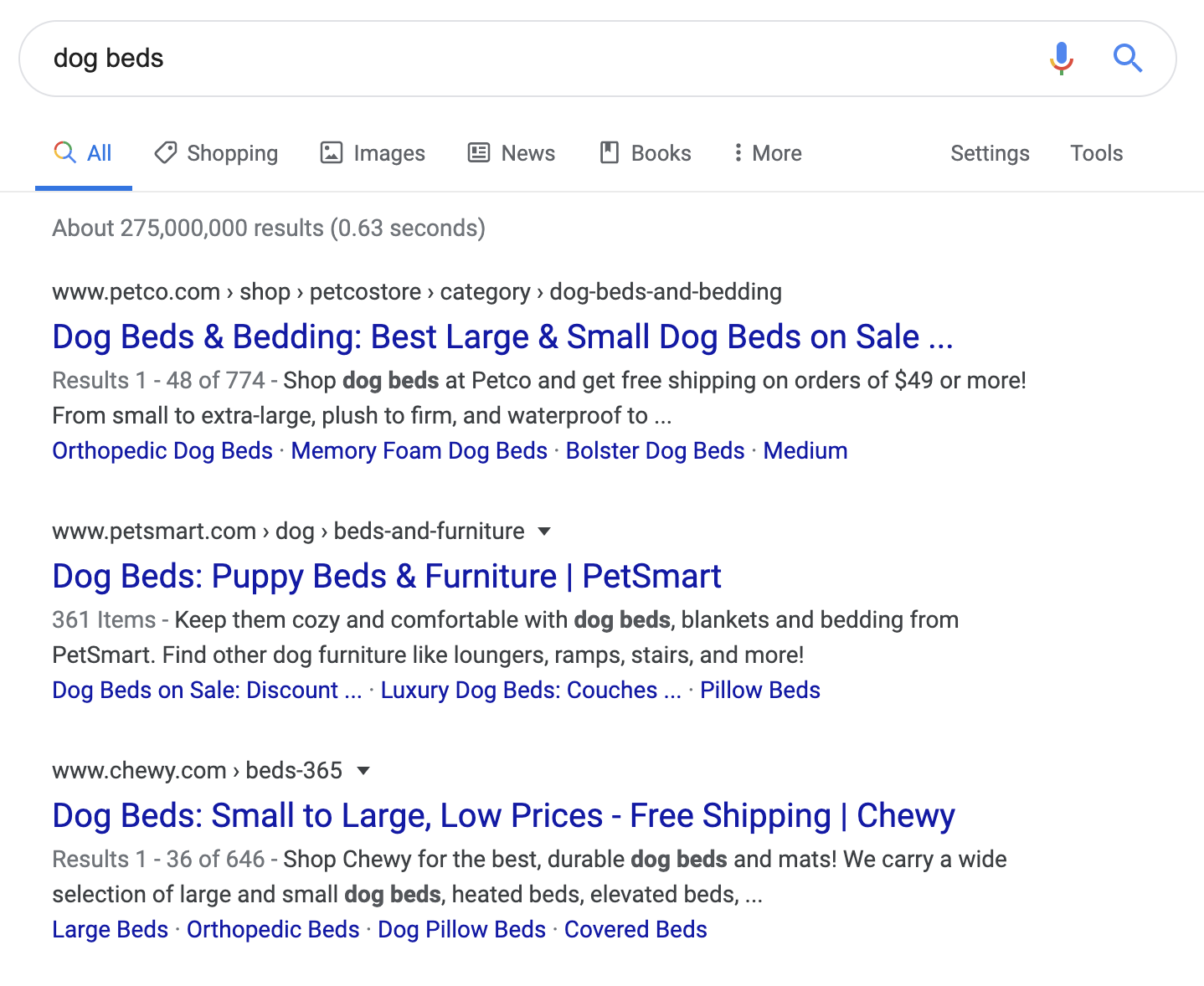Click the three-dot More icon
This screenshot has height=986, width=1204.
tap(738, 152)
